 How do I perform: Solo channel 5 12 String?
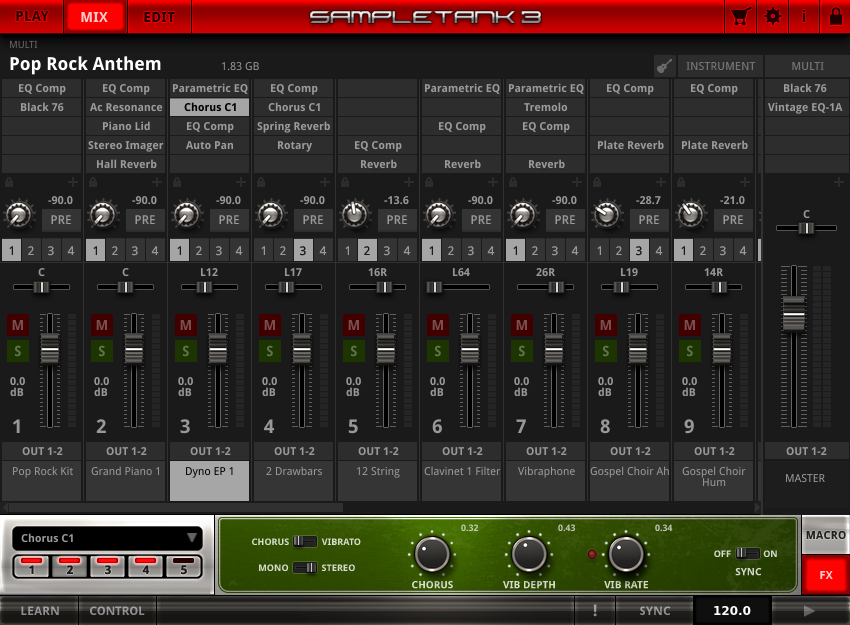coord(353,351)
